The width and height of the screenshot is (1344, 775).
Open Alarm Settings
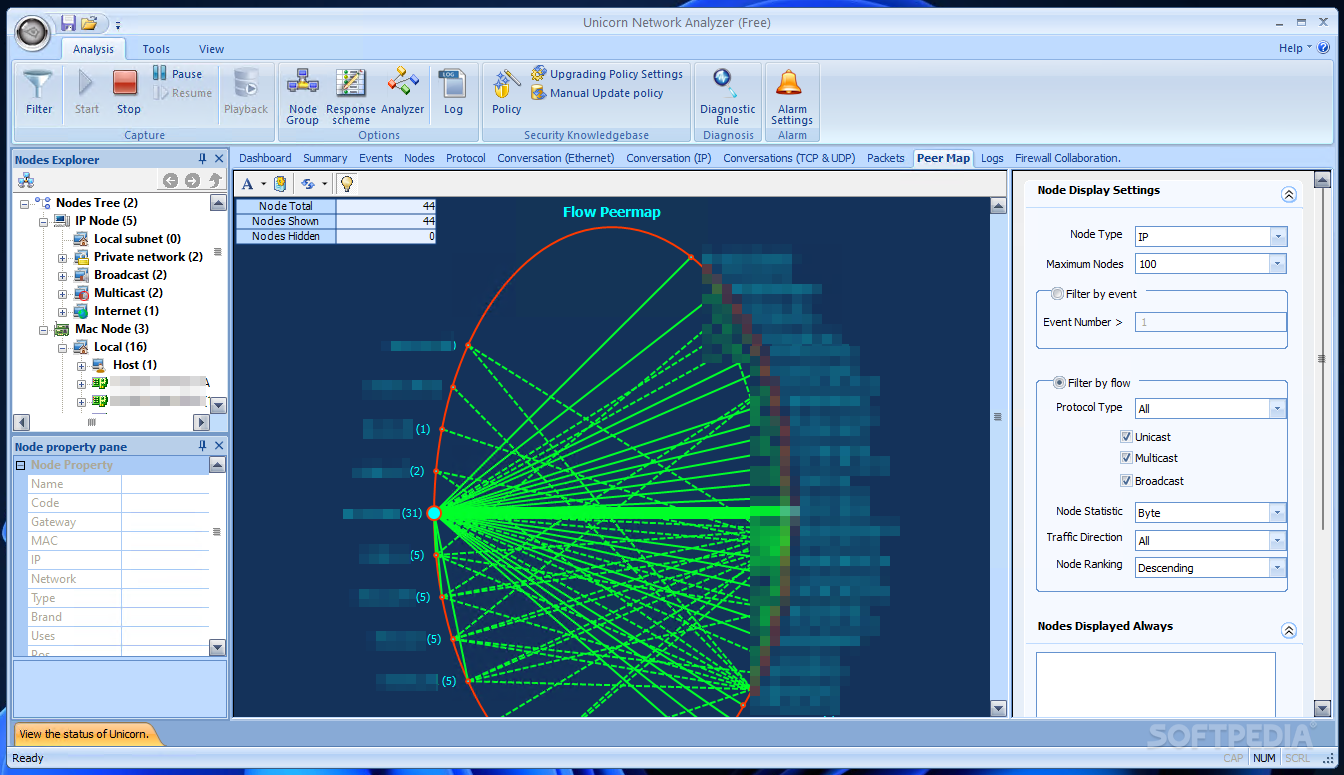[x=792, y=96]
